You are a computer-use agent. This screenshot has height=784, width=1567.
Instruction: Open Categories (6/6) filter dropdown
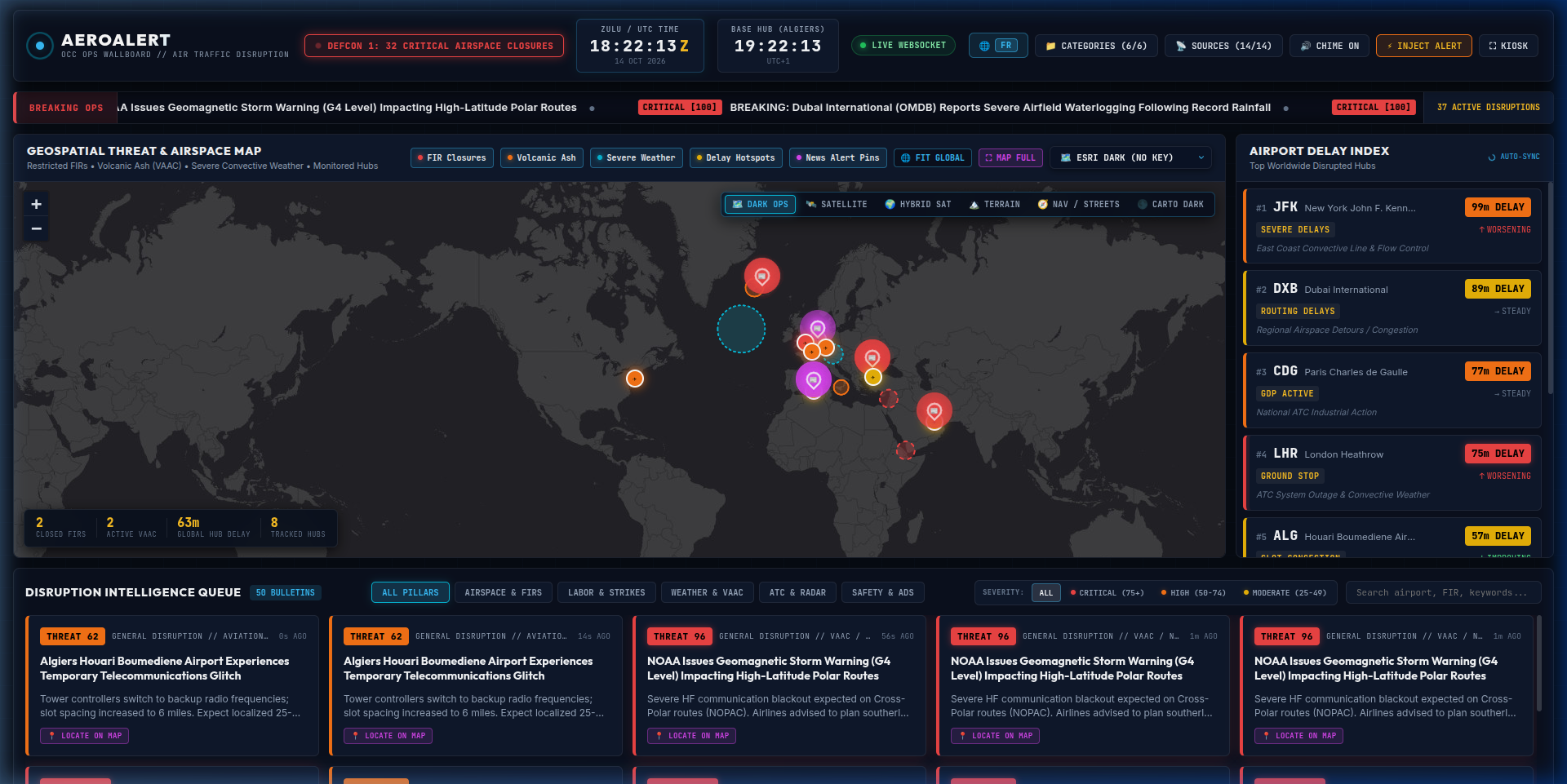(1096, 46)
